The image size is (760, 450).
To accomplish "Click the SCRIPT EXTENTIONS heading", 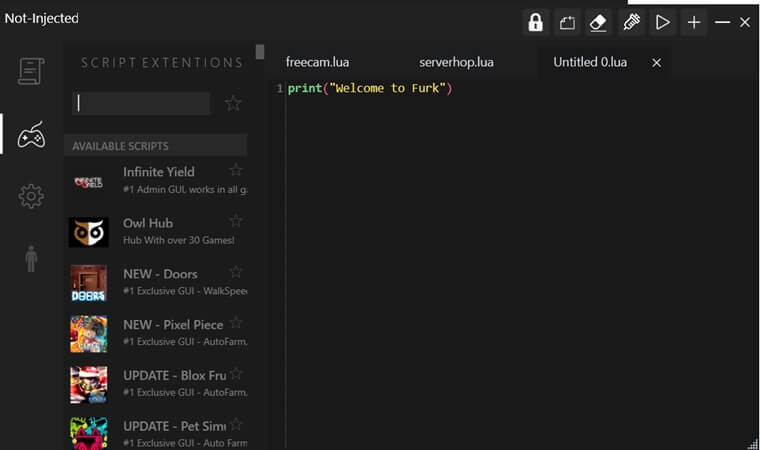I will 161,63.
